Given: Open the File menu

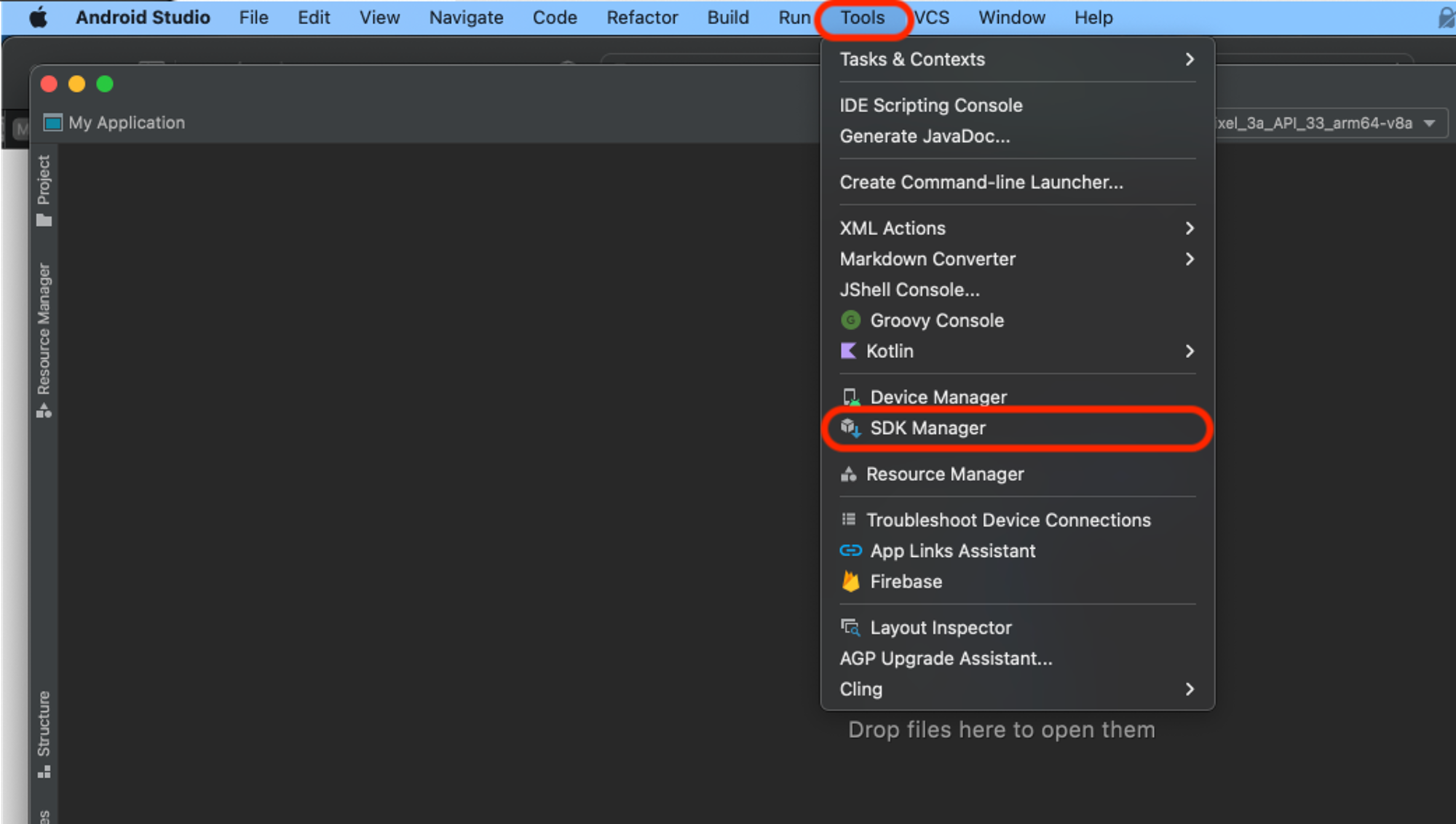Looking at the screenshot, I should point(253,17).
